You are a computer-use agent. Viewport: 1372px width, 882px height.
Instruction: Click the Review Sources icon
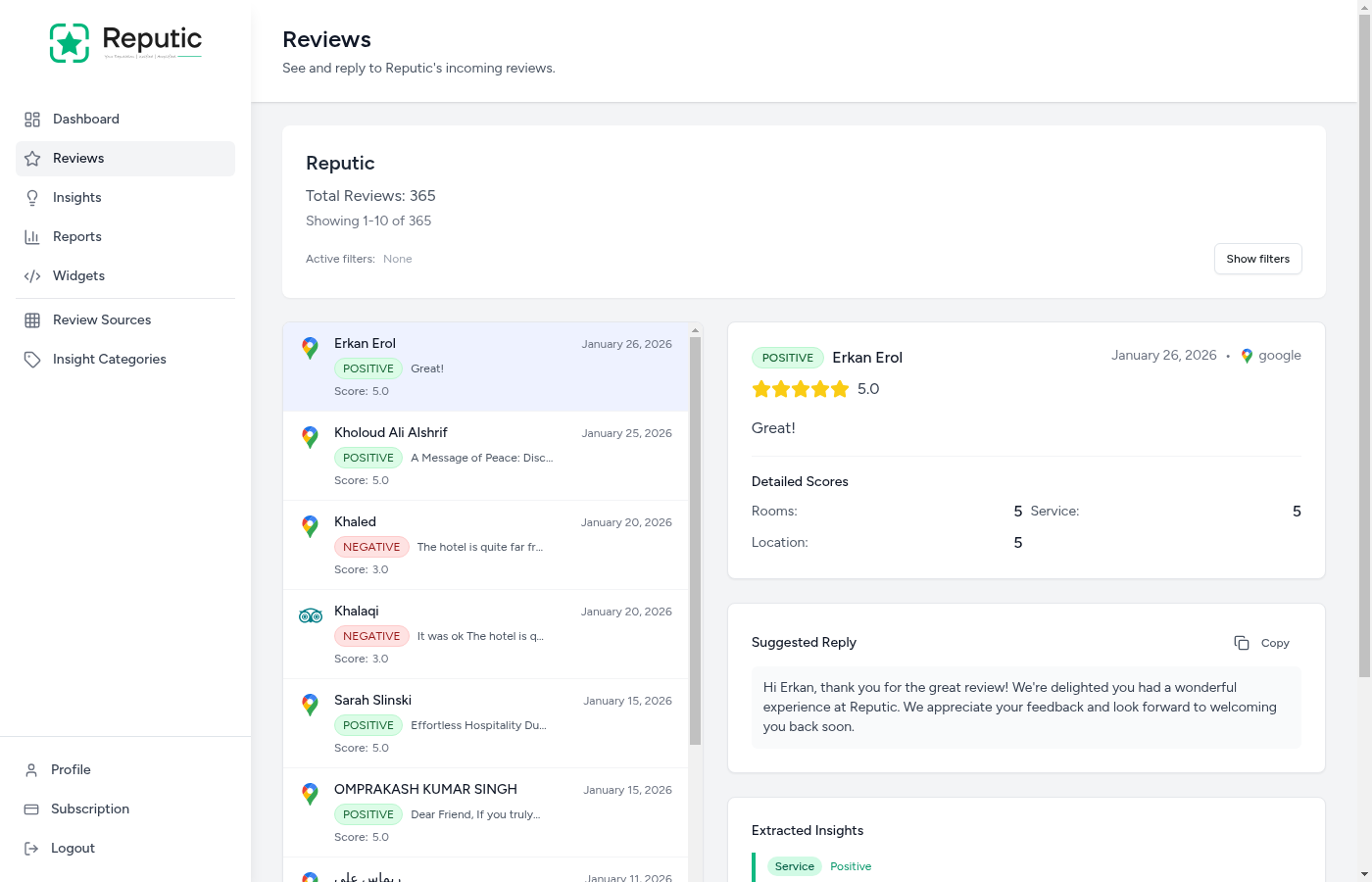coord(33,319)
